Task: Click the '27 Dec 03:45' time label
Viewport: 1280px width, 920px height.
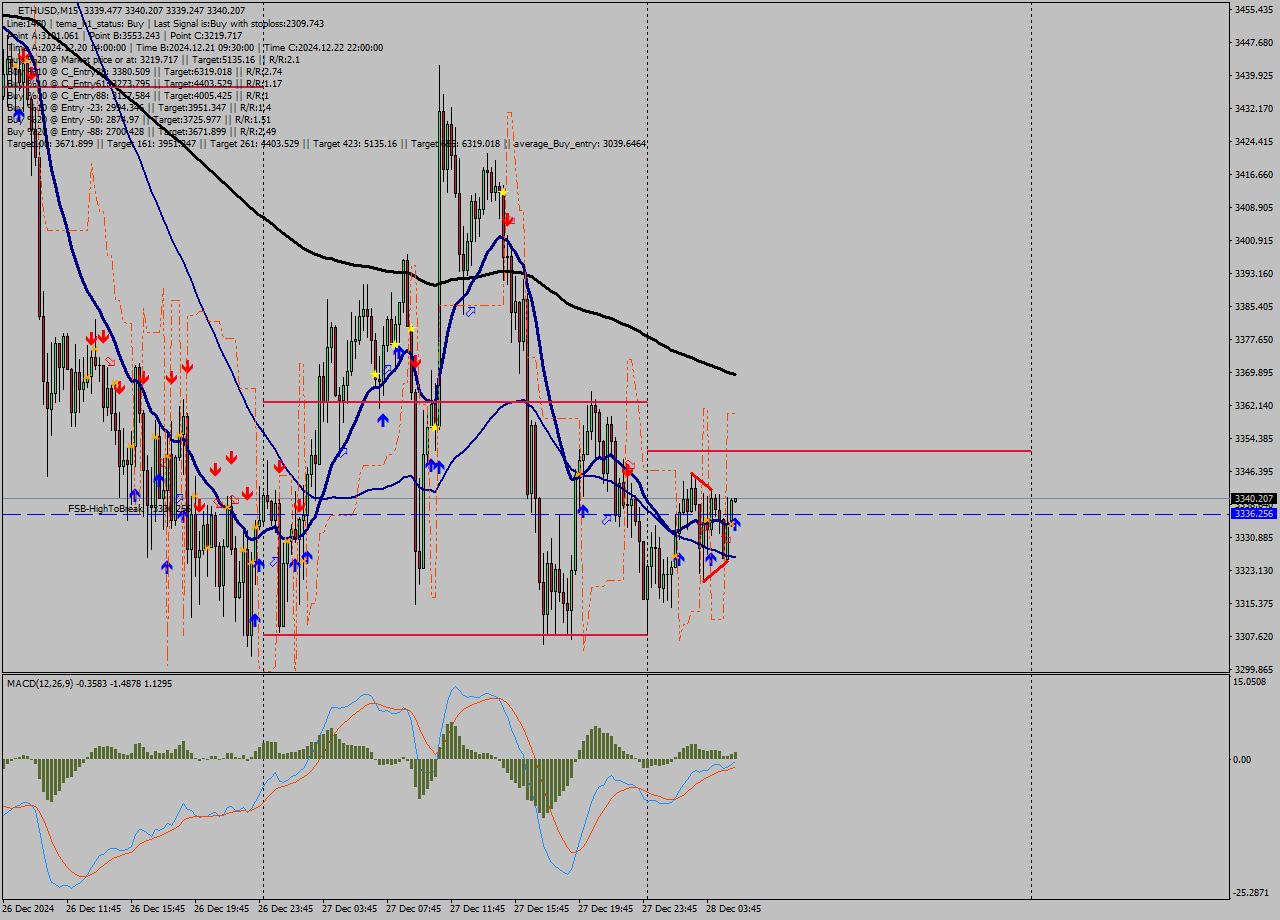Action: click(x=350, y=909)
